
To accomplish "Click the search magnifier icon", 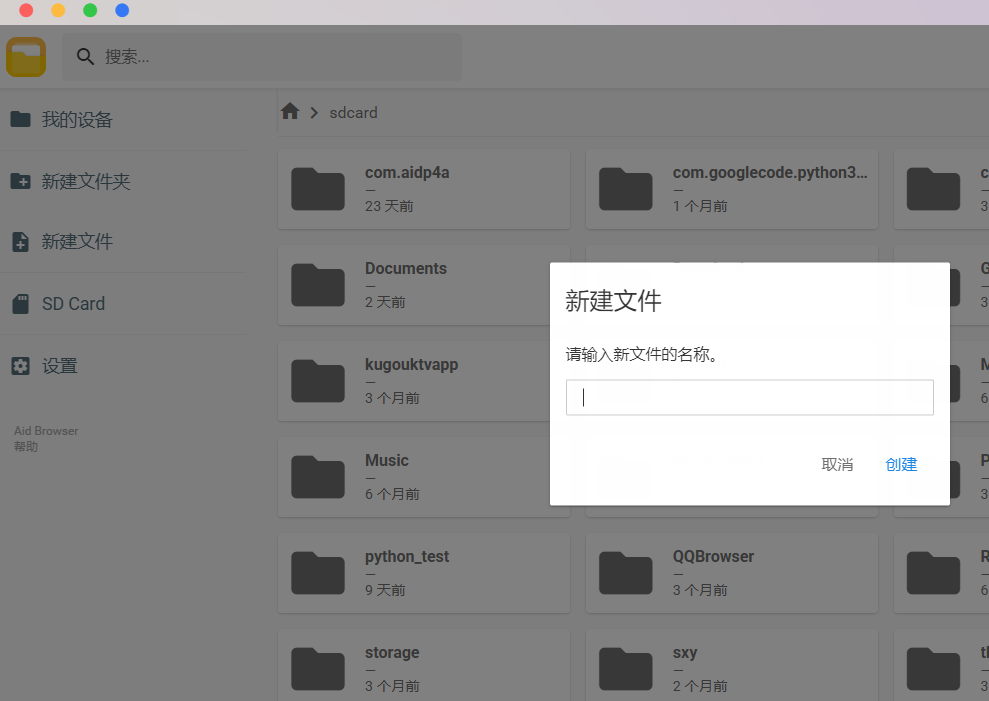I will tap(85, 57).
